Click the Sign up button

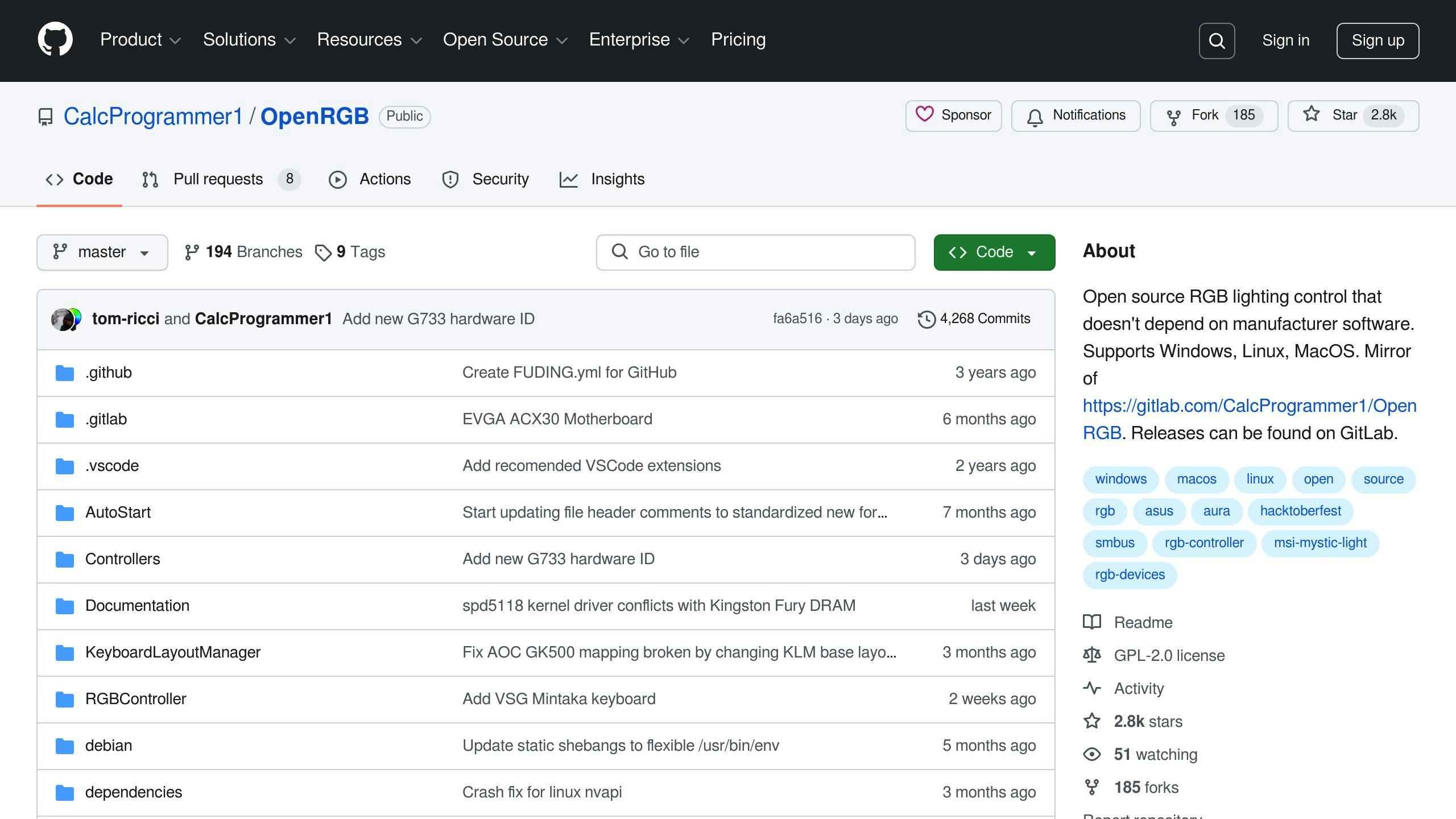(x=1378, y=40)
